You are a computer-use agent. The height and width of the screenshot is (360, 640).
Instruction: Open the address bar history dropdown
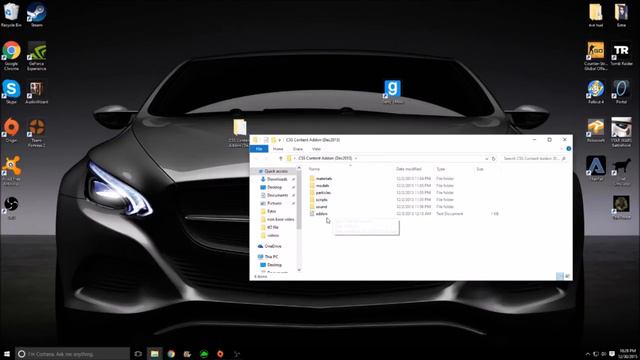pos(487,158)
